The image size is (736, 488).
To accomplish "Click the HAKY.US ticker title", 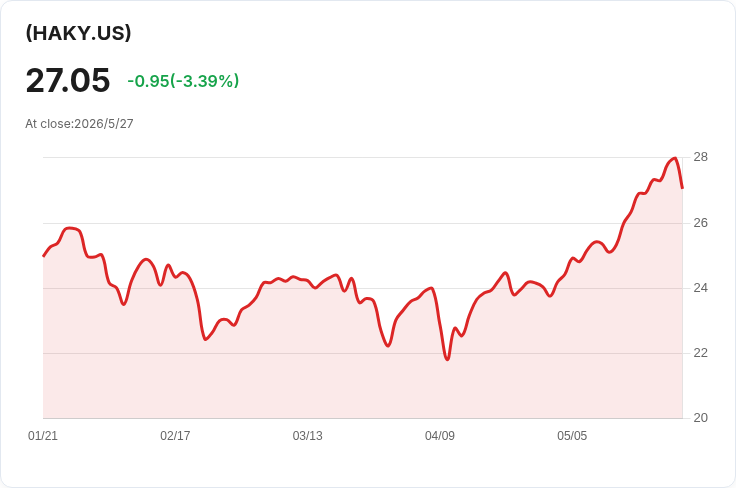I will tap(78, 33).
